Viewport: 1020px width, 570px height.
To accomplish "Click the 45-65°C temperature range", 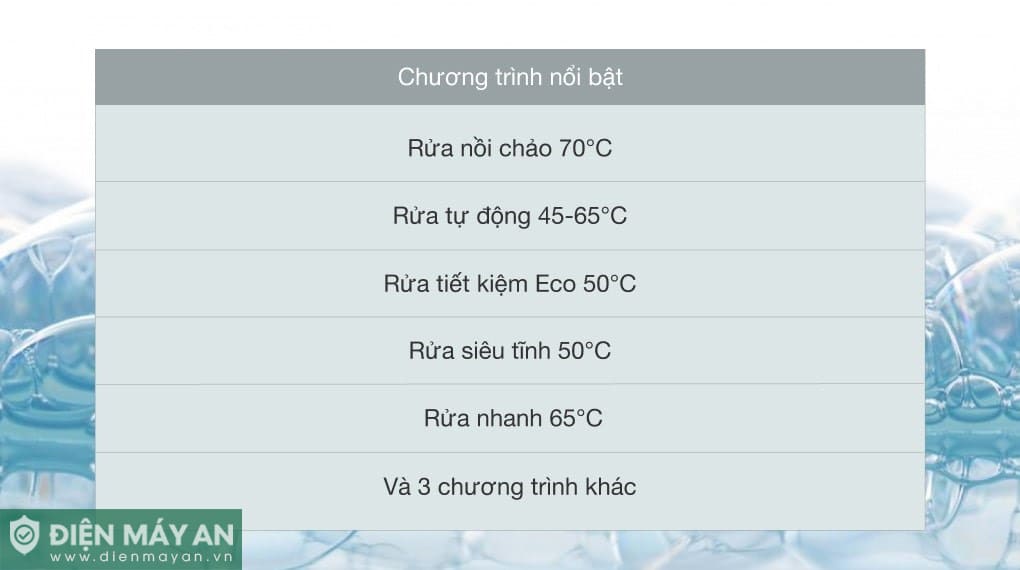I will 582,215.
